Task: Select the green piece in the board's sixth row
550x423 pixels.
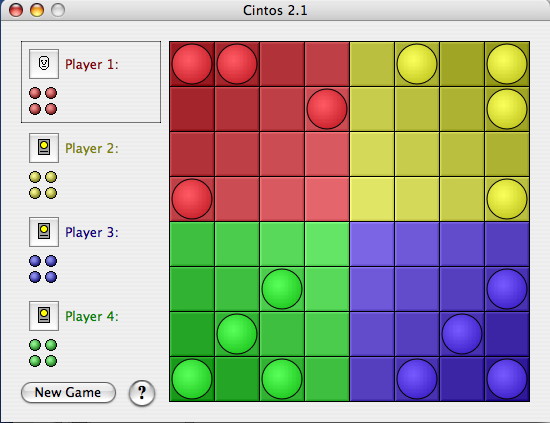Action: click(282, 289)
